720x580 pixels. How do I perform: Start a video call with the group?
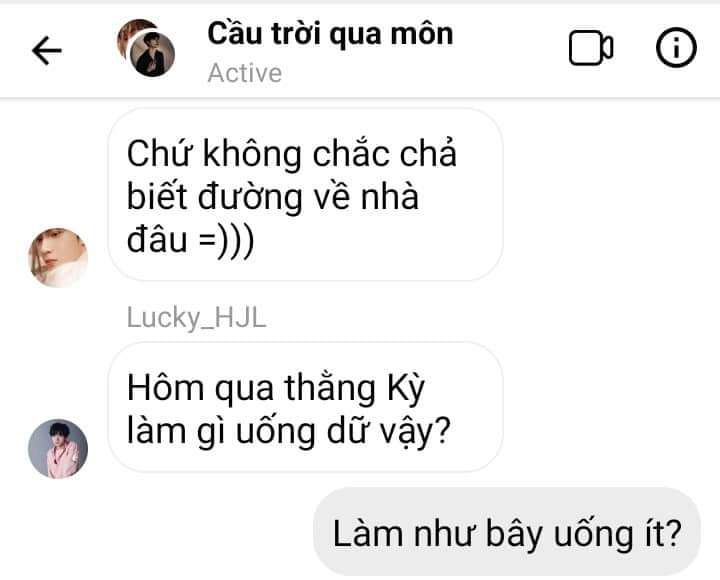pos(591,48)
